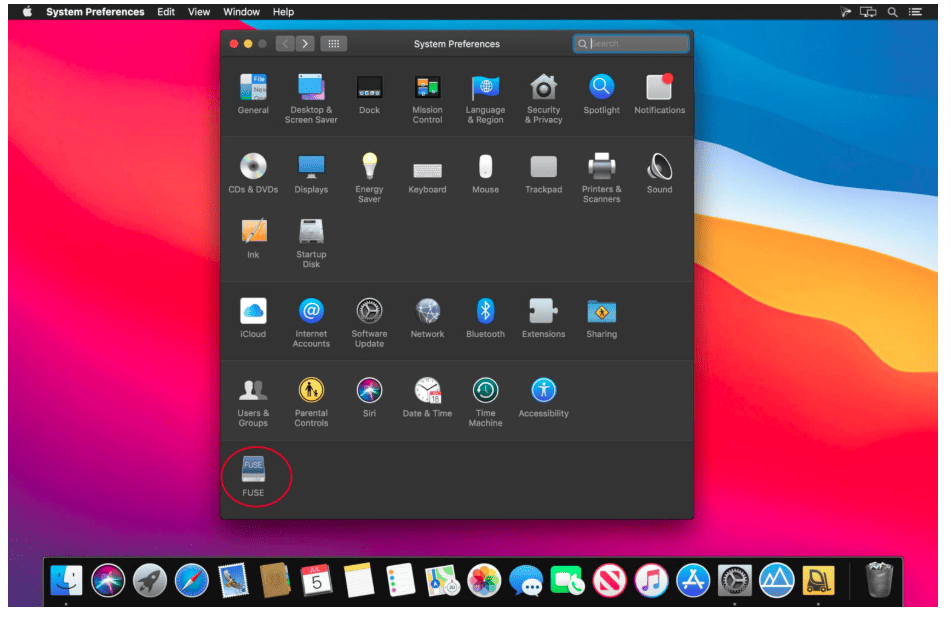Click the back navigation arrow
The image size is (951, 618).
click(285, 44)
